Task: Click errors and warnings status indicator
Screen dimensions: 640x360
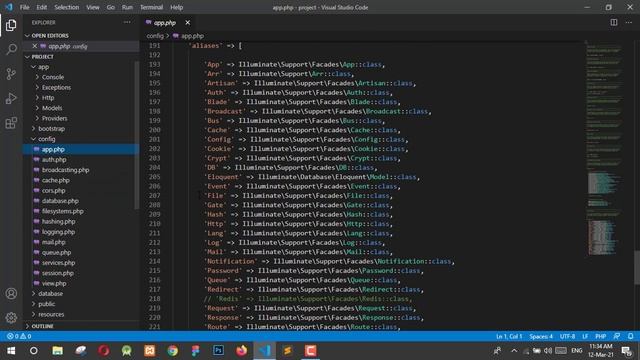Action: point(19,336)
